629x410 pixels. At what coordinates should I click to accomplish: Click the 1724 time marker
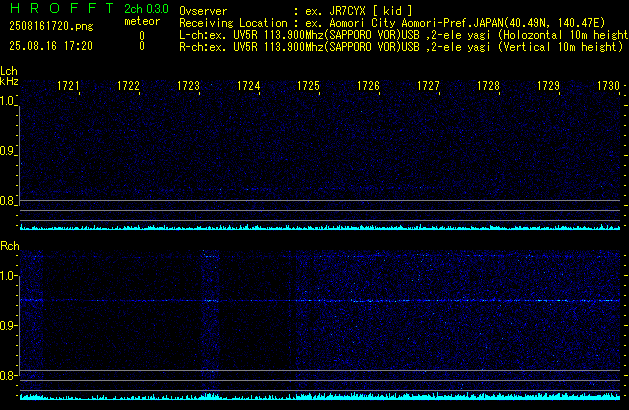coord(248,86)
